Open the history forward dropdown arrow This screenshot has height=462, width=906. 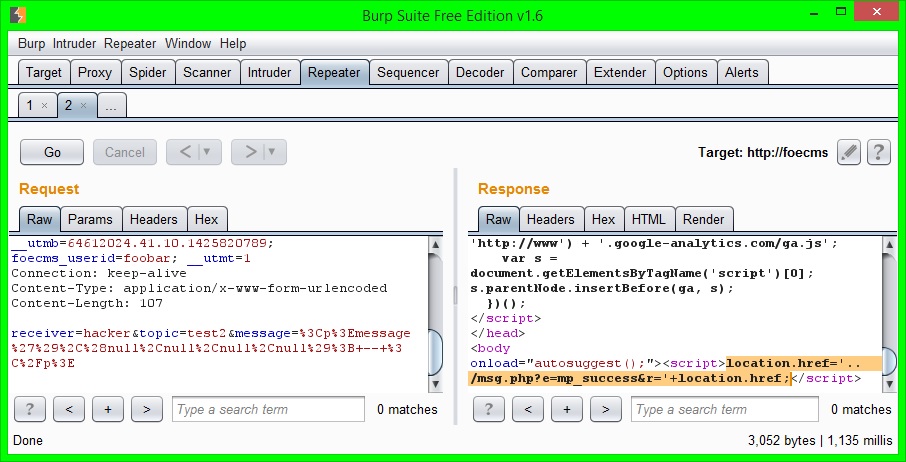pyautogui.click(x=272, y=152)
